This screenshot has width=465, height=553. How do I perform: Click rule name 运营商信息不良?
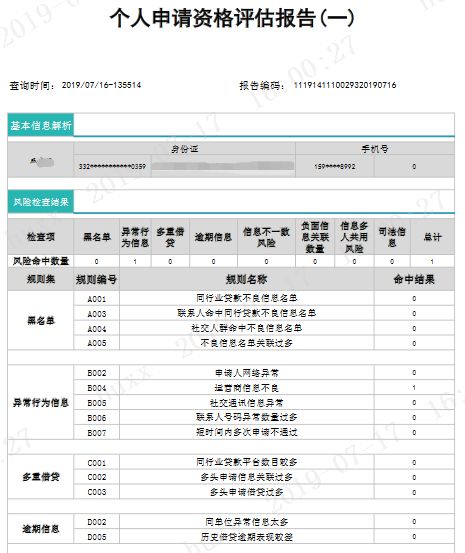point(246,388)
